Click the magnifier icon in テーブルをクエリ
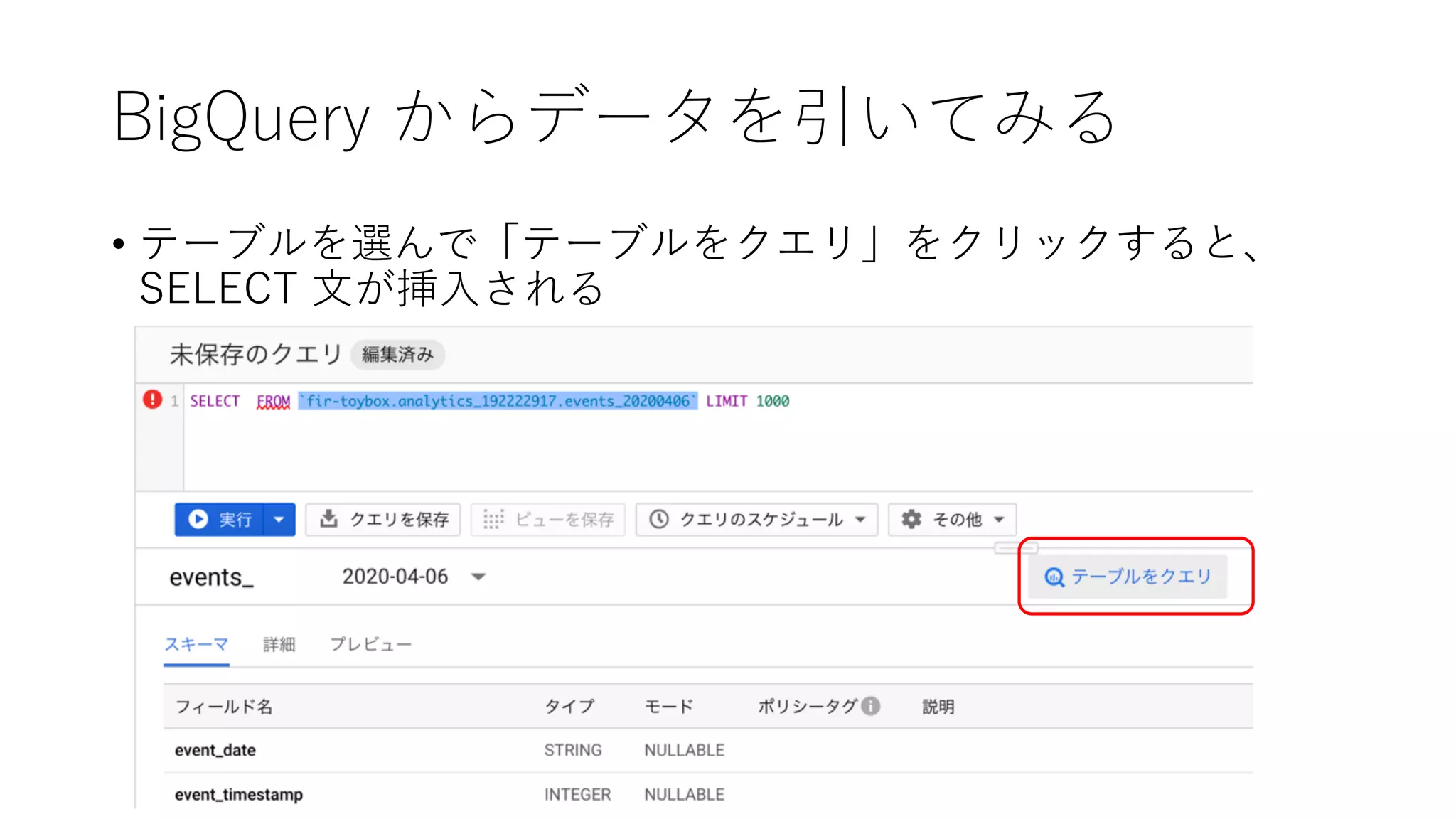Screen dimensions: 1456x819 coord(1054,577)
